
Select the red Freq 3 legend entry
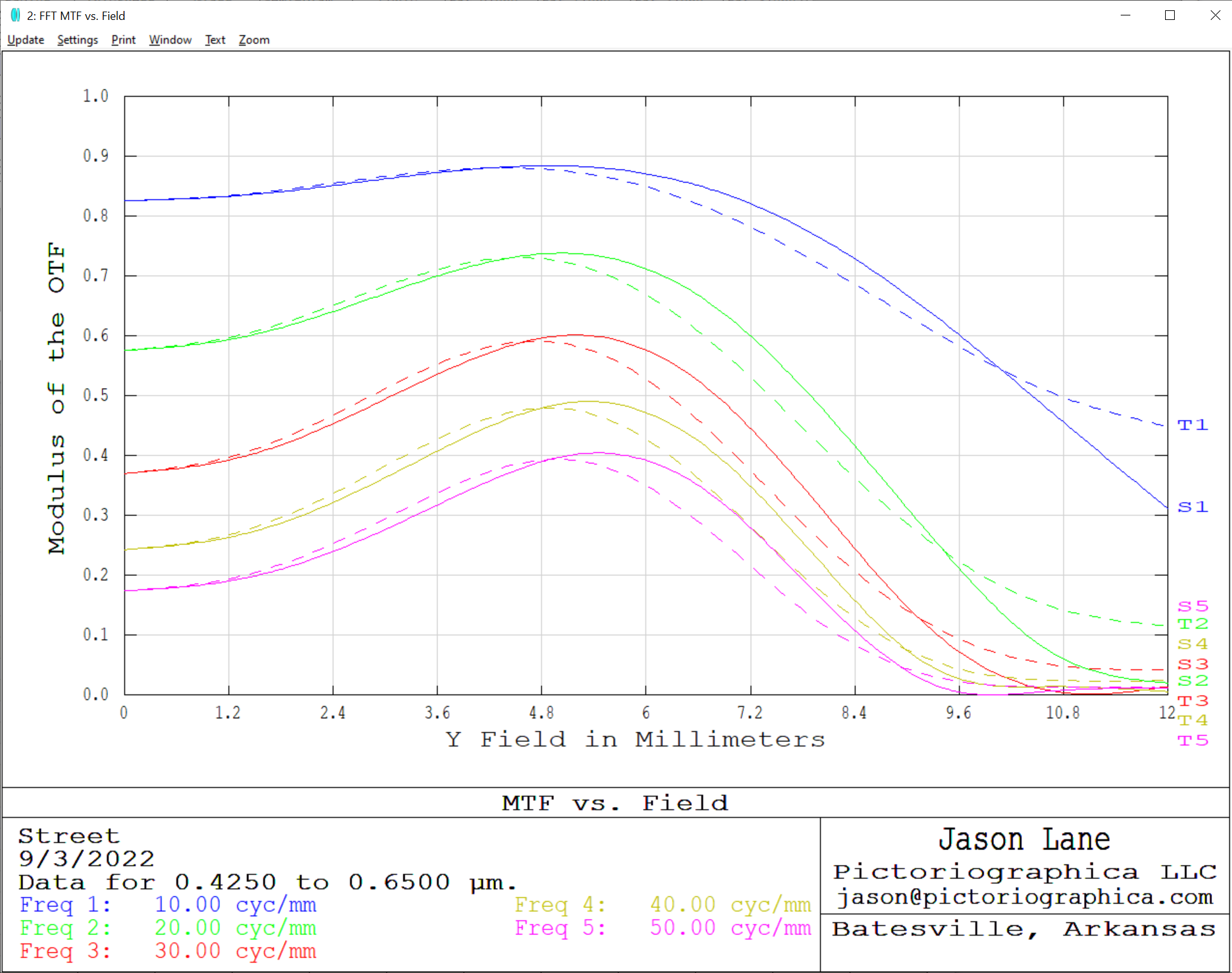click(x=168, y=951)
